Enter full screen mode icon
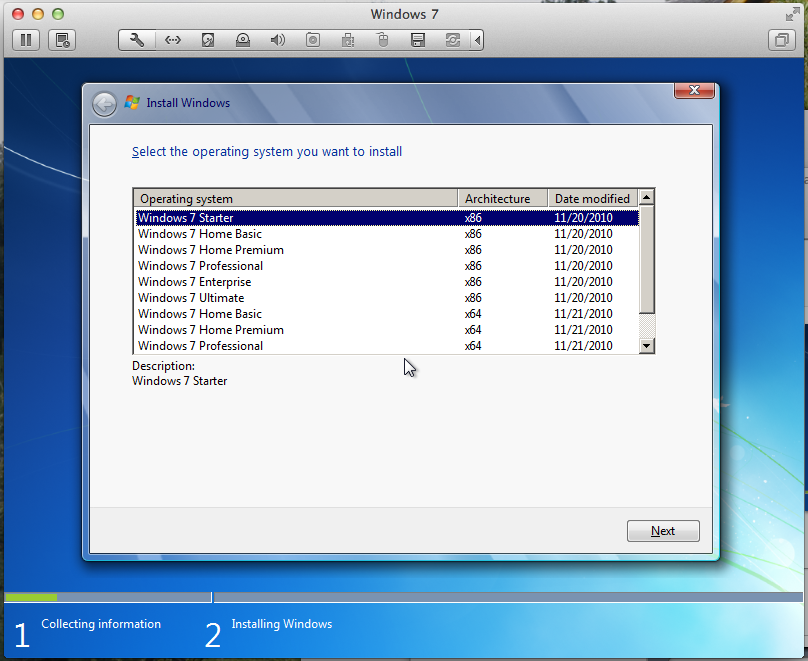This screenshot has width=808, height=661. tap(792, 15)
